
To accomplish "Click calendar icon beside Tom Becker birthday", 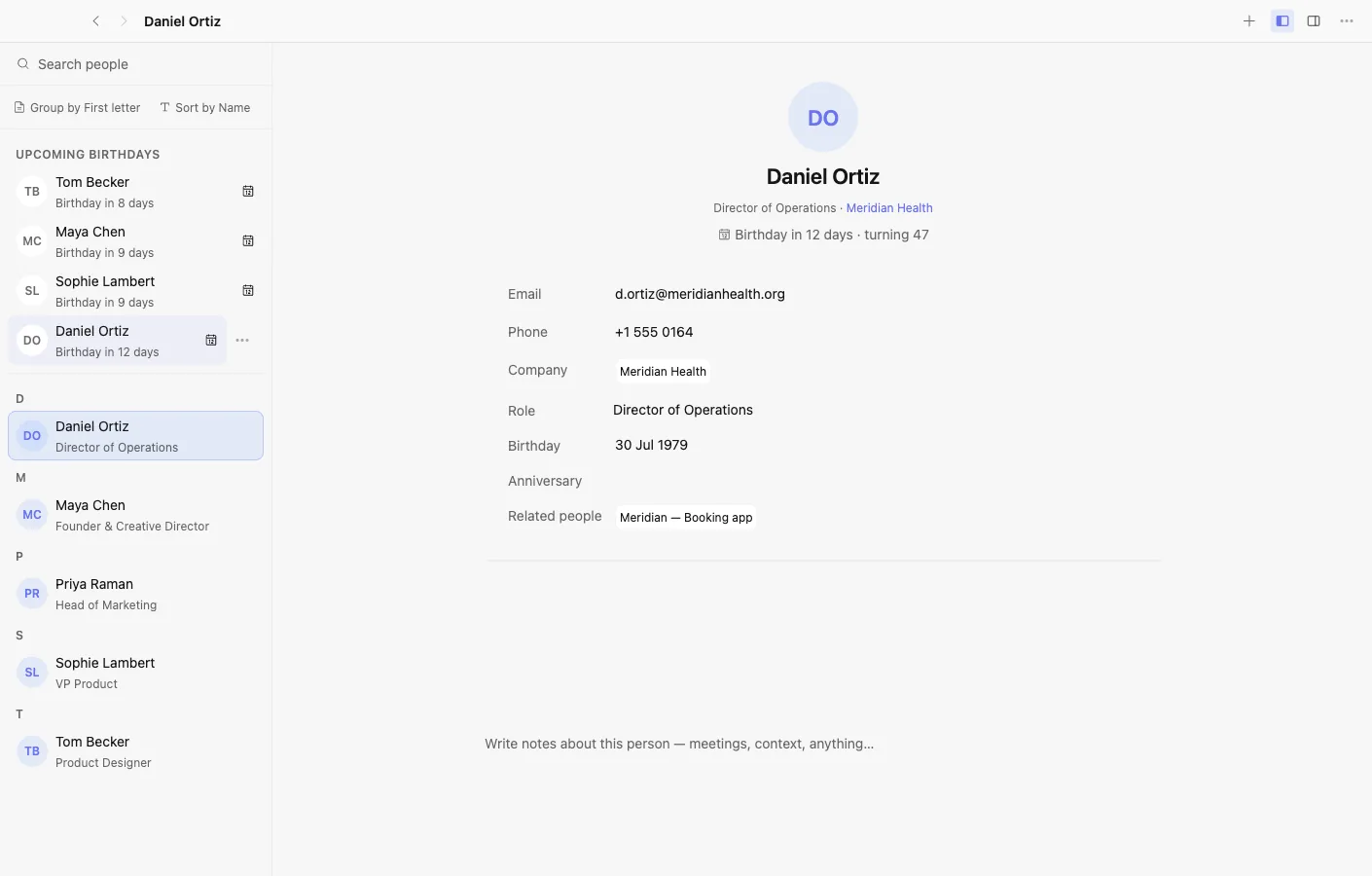I will pos(248,192).
